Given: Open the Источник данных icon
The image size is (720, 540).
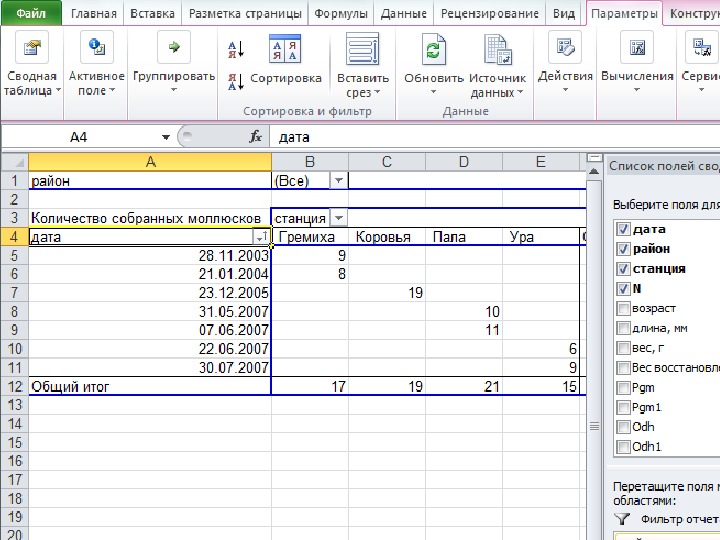Looking at the screenshot, I should (x=497, y=50).
